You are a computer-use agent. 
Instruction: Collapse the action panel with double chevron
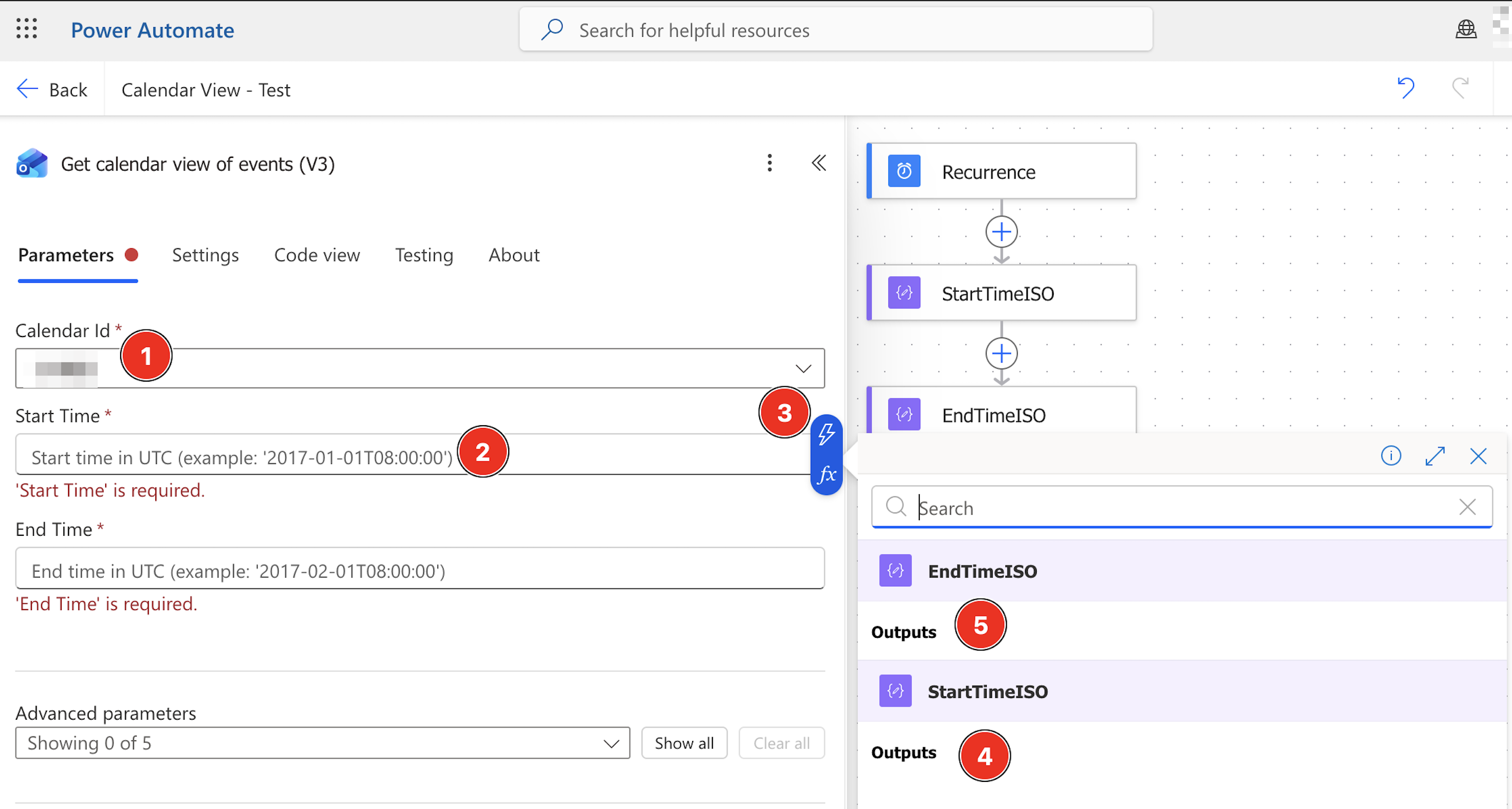[819, 163]
